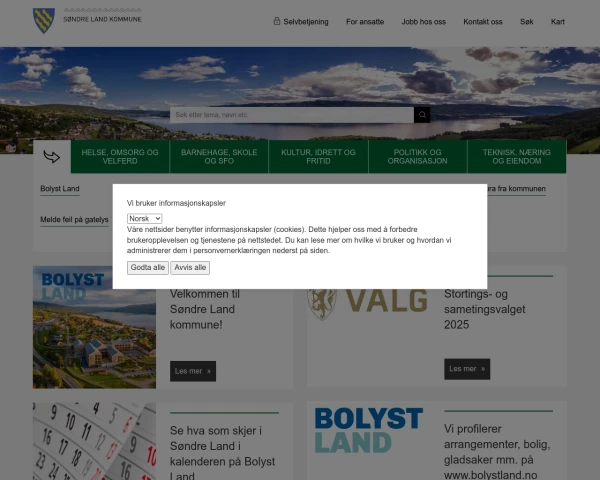600x480 pixels.
Task: Open Jobb hos oss link
Action: [x=423, y=21]
